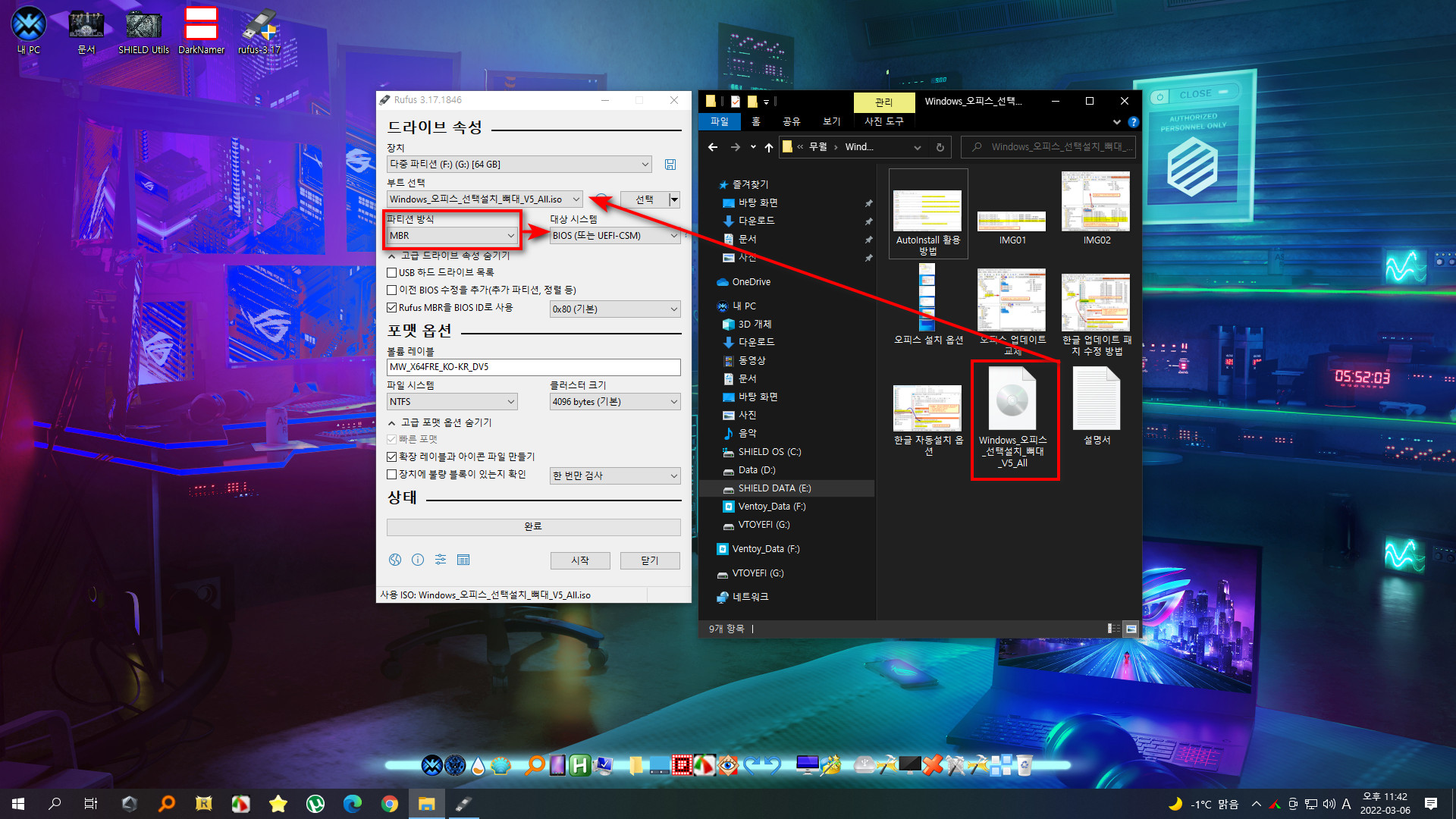
Task: Open Rufus log icon
Action: point(463,560)
